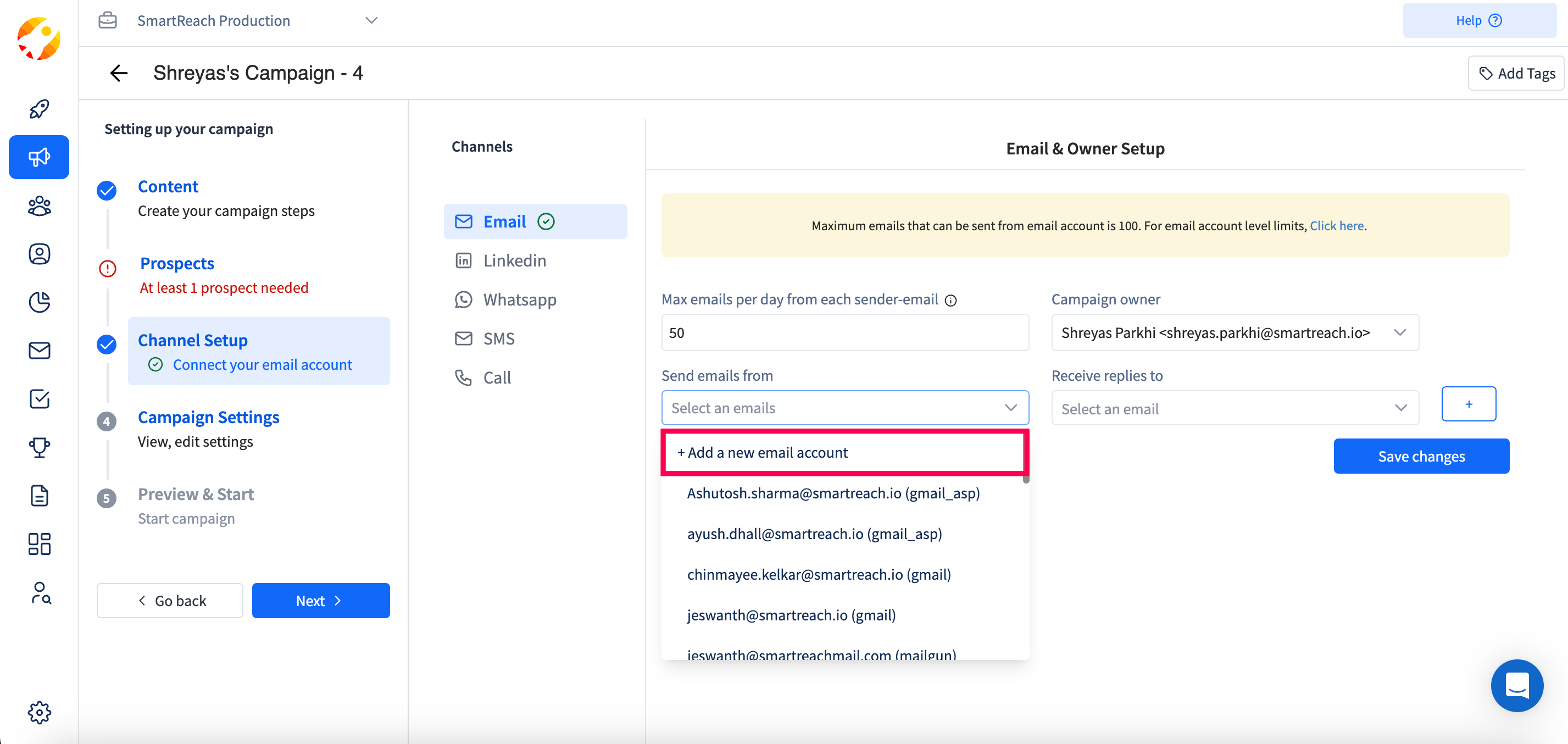Open the chat support bubble
This screenshot has width=1568, height=744.
coord(1517,686)
